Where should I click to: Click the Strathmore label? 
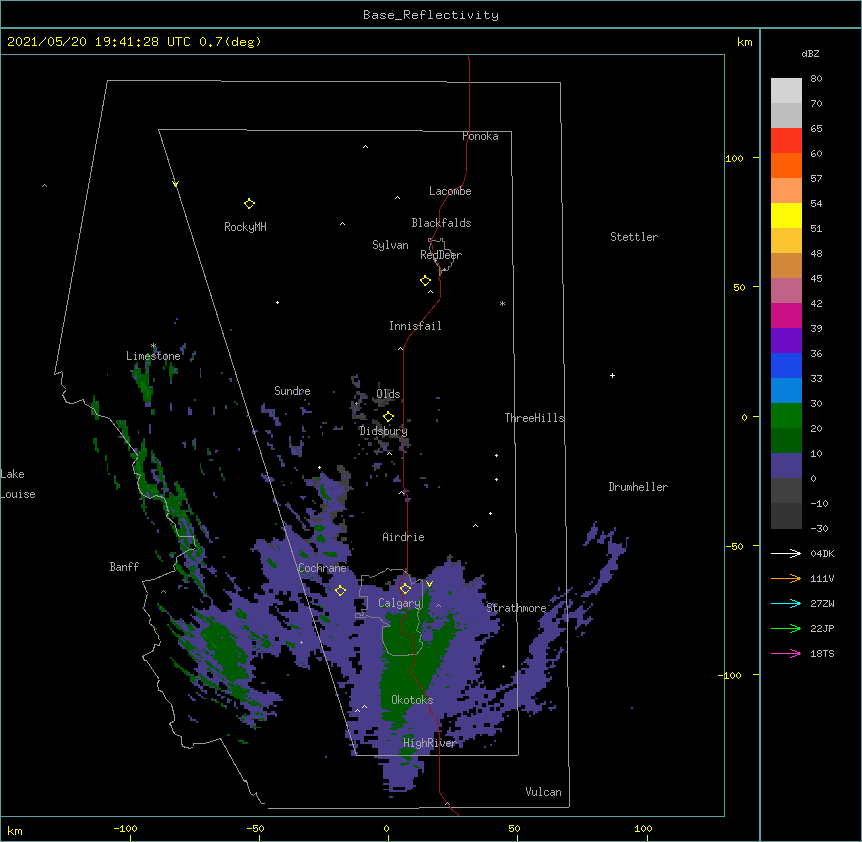tap(516, 608)
